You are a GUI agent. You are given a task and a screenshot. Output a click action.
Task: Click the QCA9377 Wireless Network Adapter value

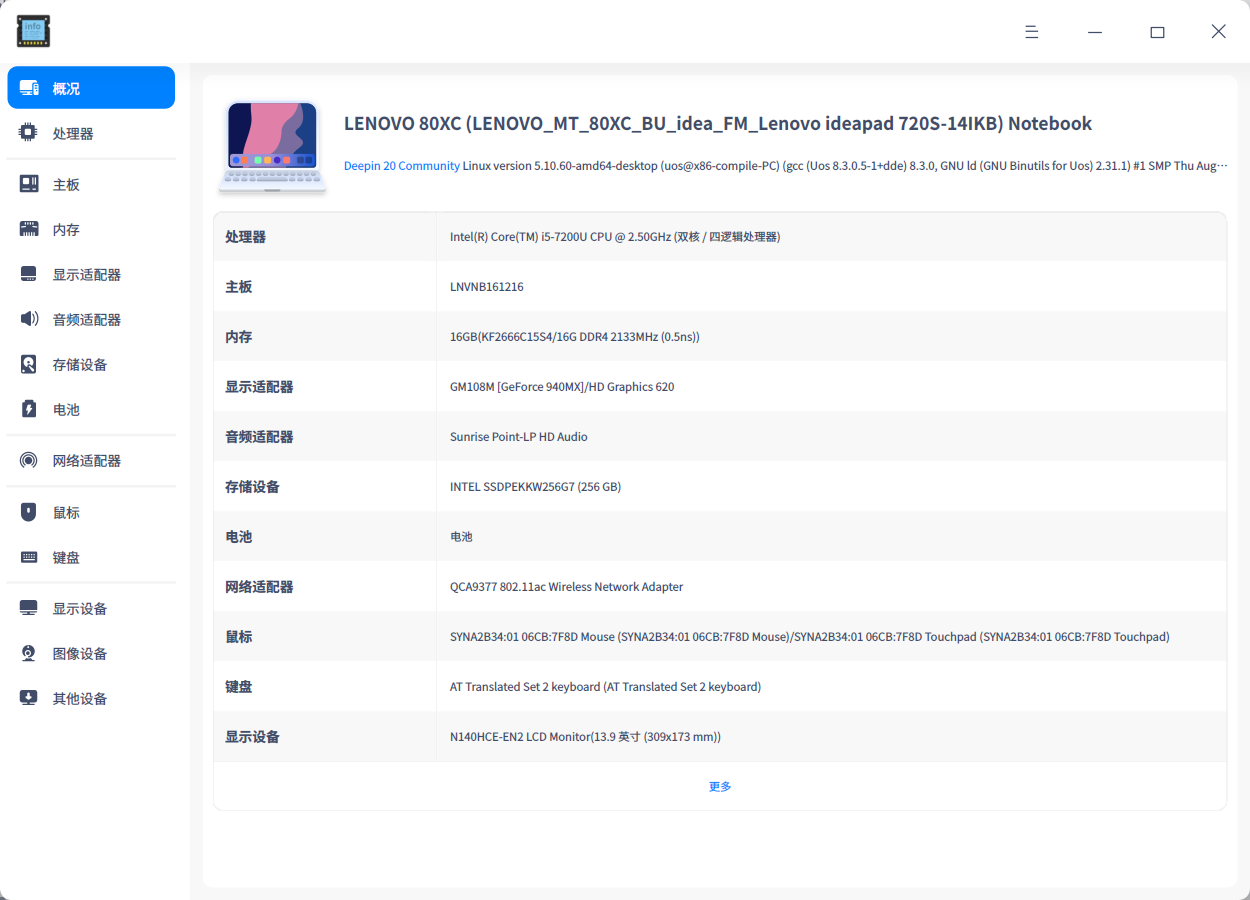[x=567, y=586]
